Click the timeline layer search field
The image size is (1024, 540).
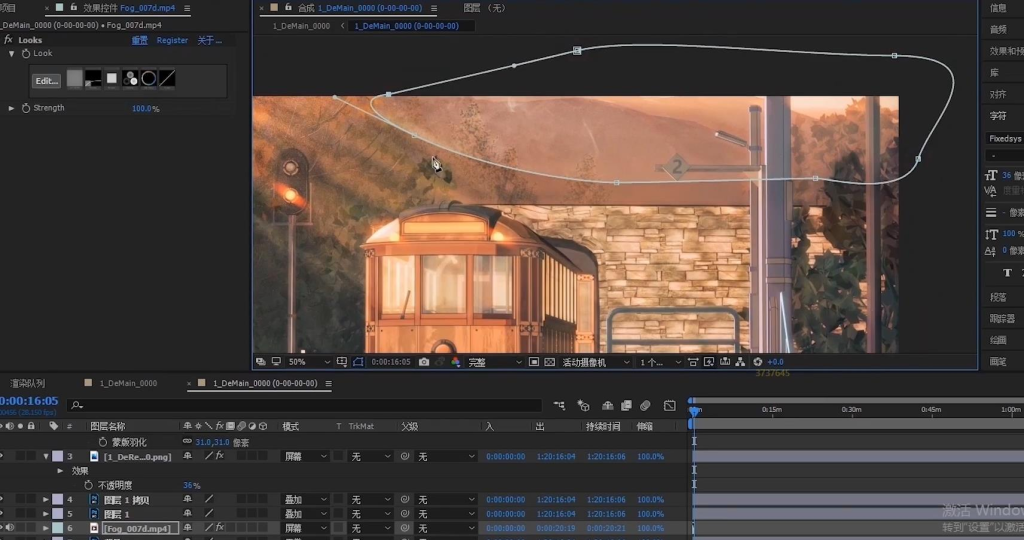click(304, 405)
